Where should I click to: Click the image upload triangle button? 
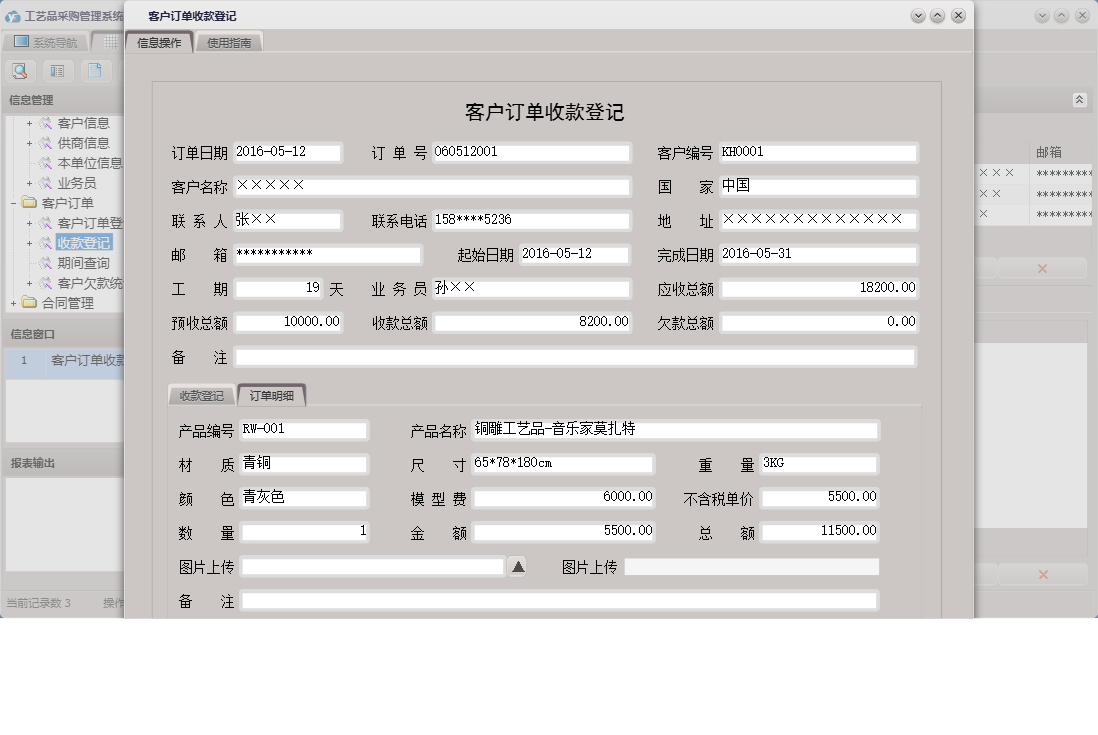click(517, 566)
